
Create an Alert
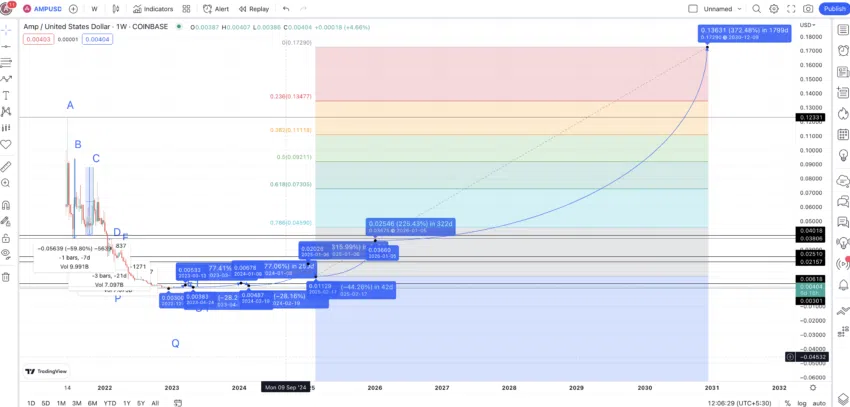(216, 9)
